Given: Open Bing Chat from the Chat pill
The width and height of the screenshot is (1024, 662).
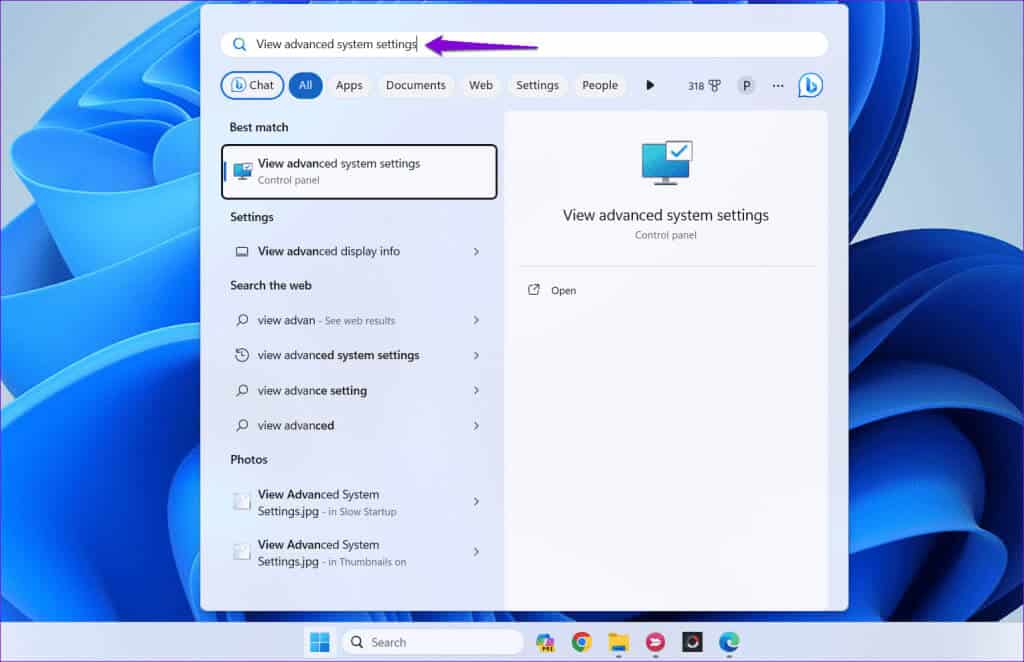Looking at the screenshot, I should (252, 86).
